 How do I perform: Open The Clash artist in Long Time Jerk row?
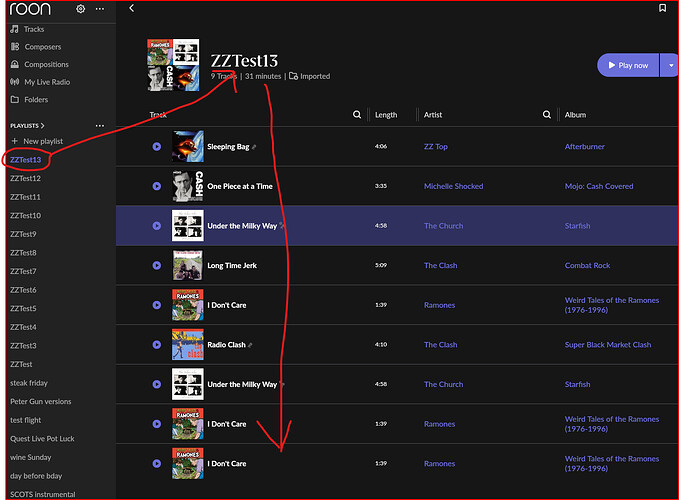440,265
